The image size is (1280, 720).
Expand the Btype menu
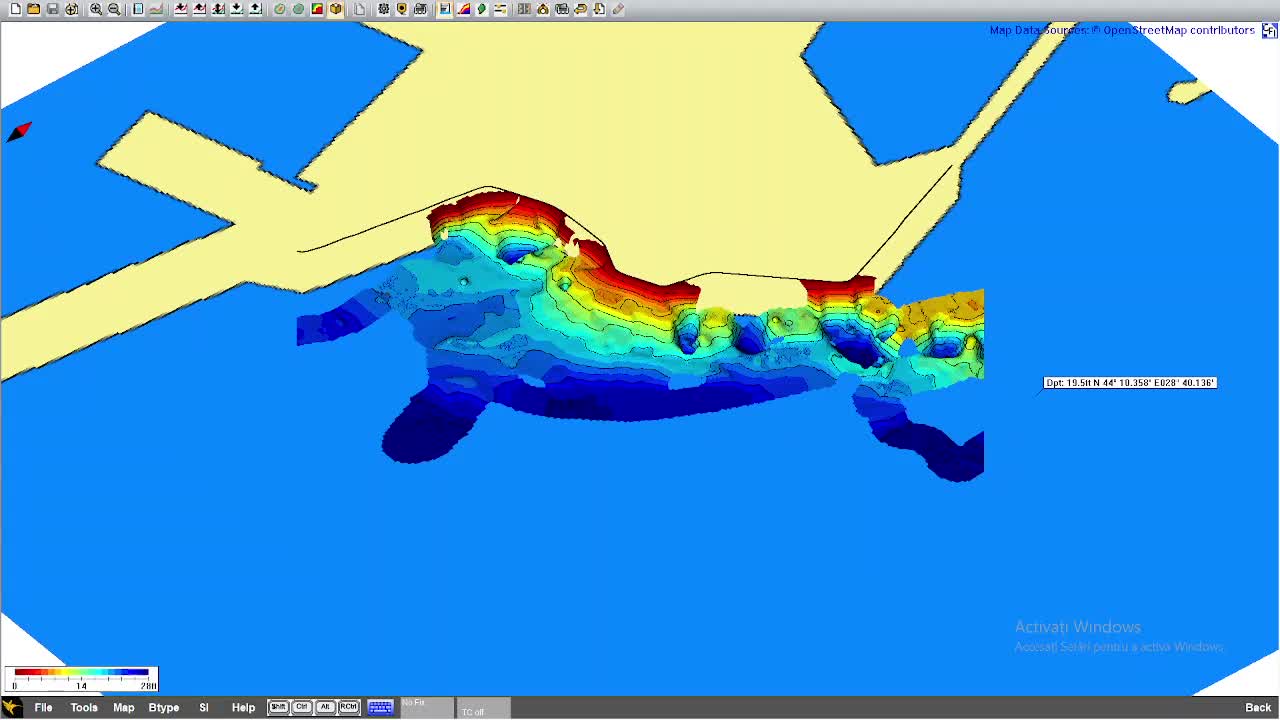click(164, 707)
